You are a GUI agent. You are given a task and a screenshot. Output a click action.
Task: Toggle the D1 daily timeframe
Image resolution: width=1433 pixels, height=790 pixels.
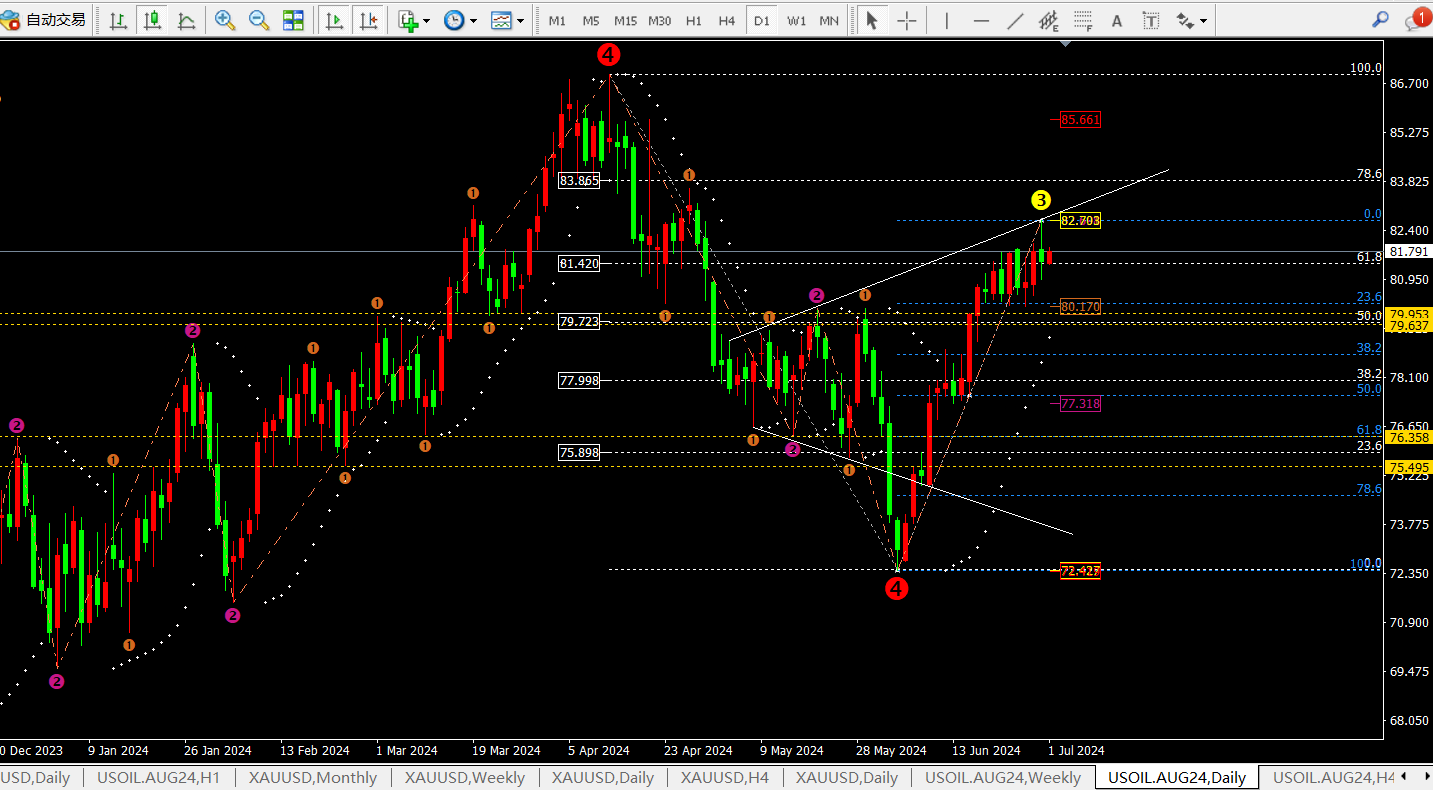[x=762, y=21]
